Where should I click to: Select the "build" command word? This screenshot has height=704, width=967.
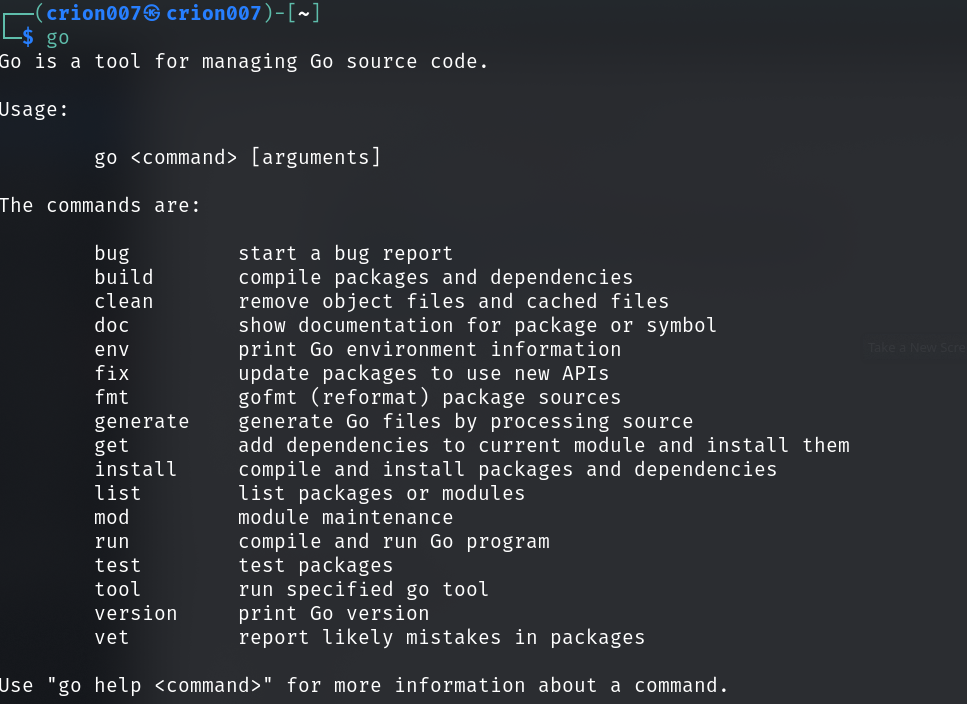(x=124, y=277)
